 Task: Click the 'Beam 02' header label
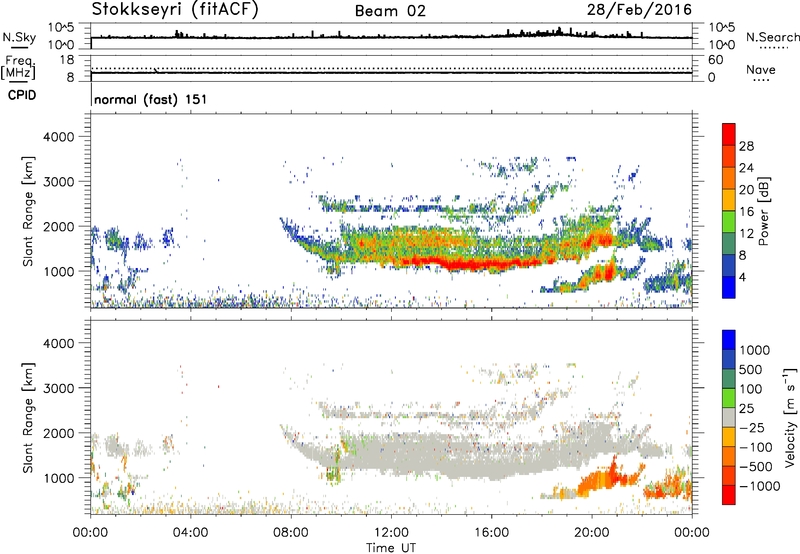coord(390,11)
